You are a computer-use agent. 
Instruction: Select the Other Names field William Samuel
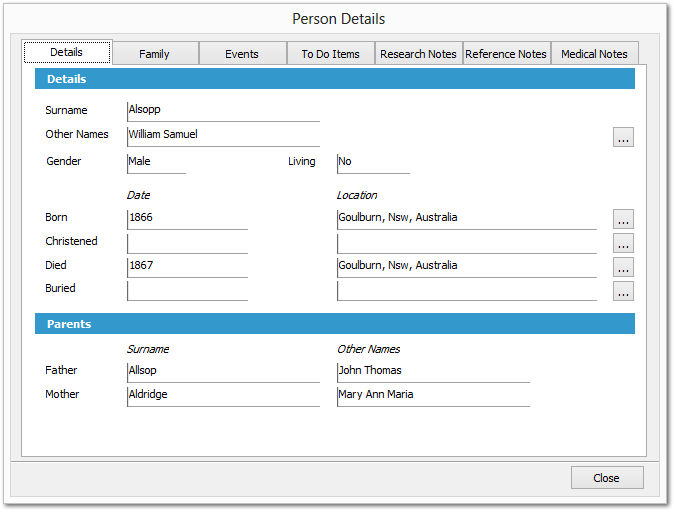(223, 134)
